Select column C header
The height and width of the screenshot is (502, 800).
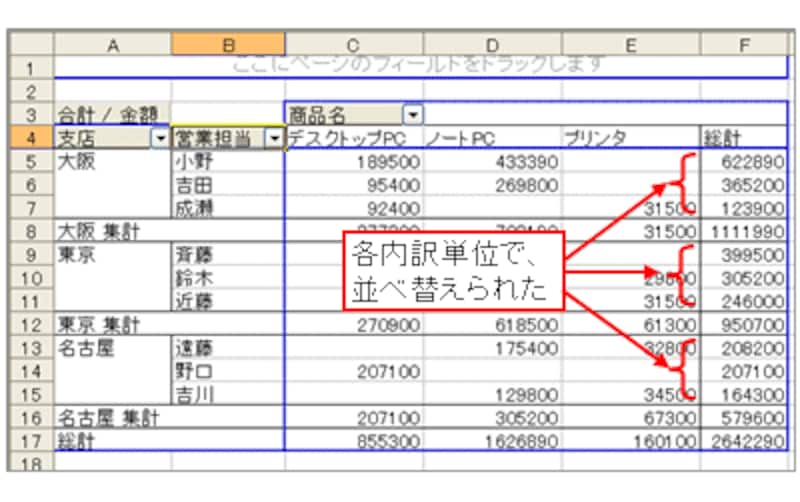[354, 43]
